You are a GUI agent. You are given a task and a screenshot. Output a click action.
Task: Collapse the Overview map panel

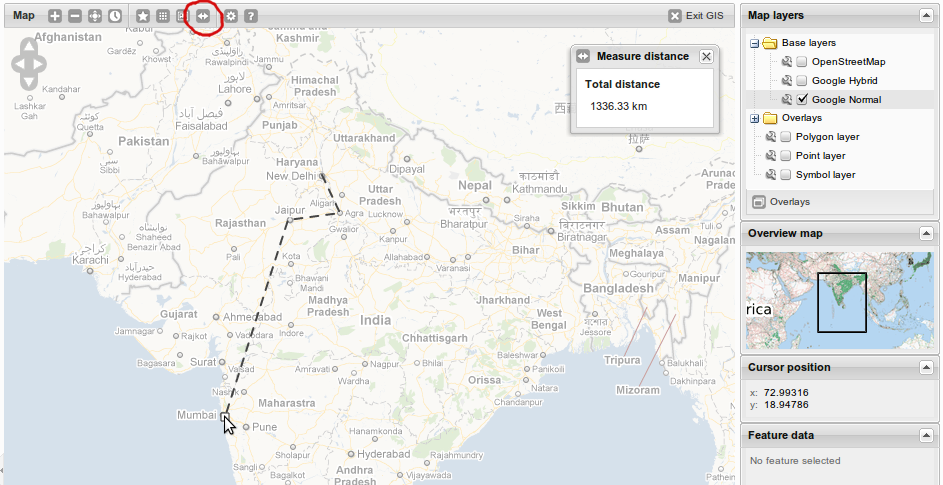pos(926,233)
